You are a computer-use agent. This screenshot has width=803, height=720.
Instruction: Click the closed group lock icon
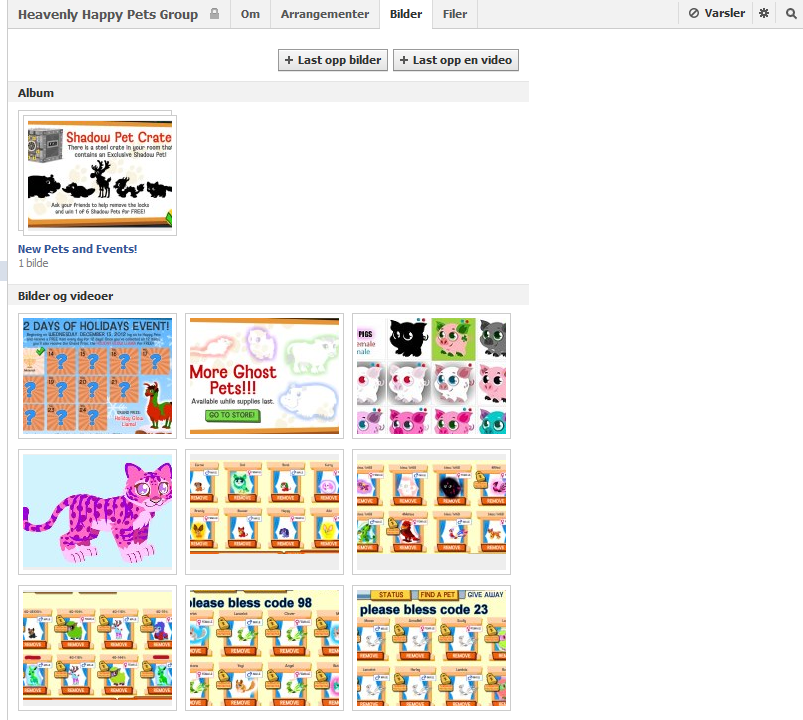click(215, 13)
